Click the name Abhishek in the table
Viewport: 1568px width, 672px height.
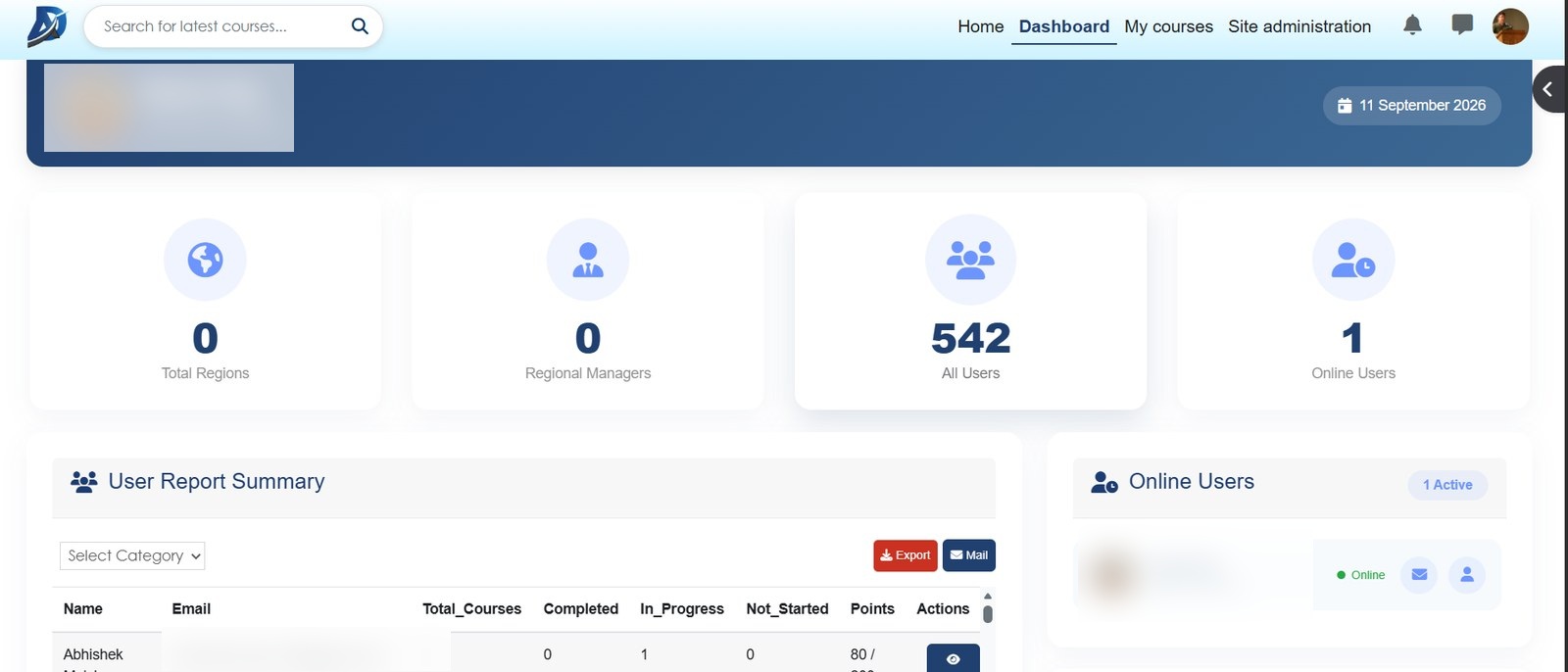click(93, 654)
